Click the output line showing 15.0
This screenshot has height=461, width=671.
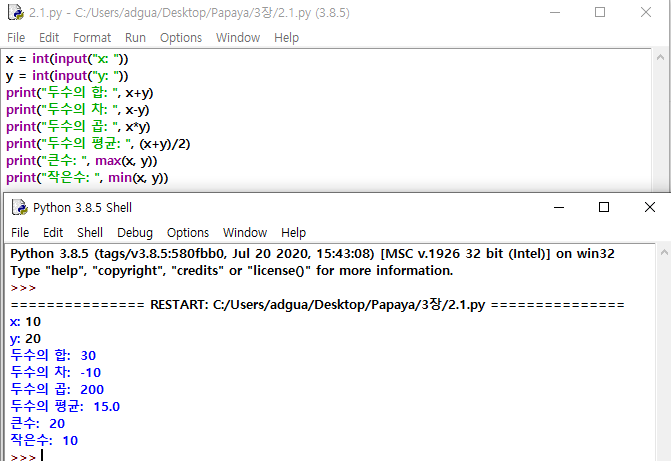coord(65,406)
